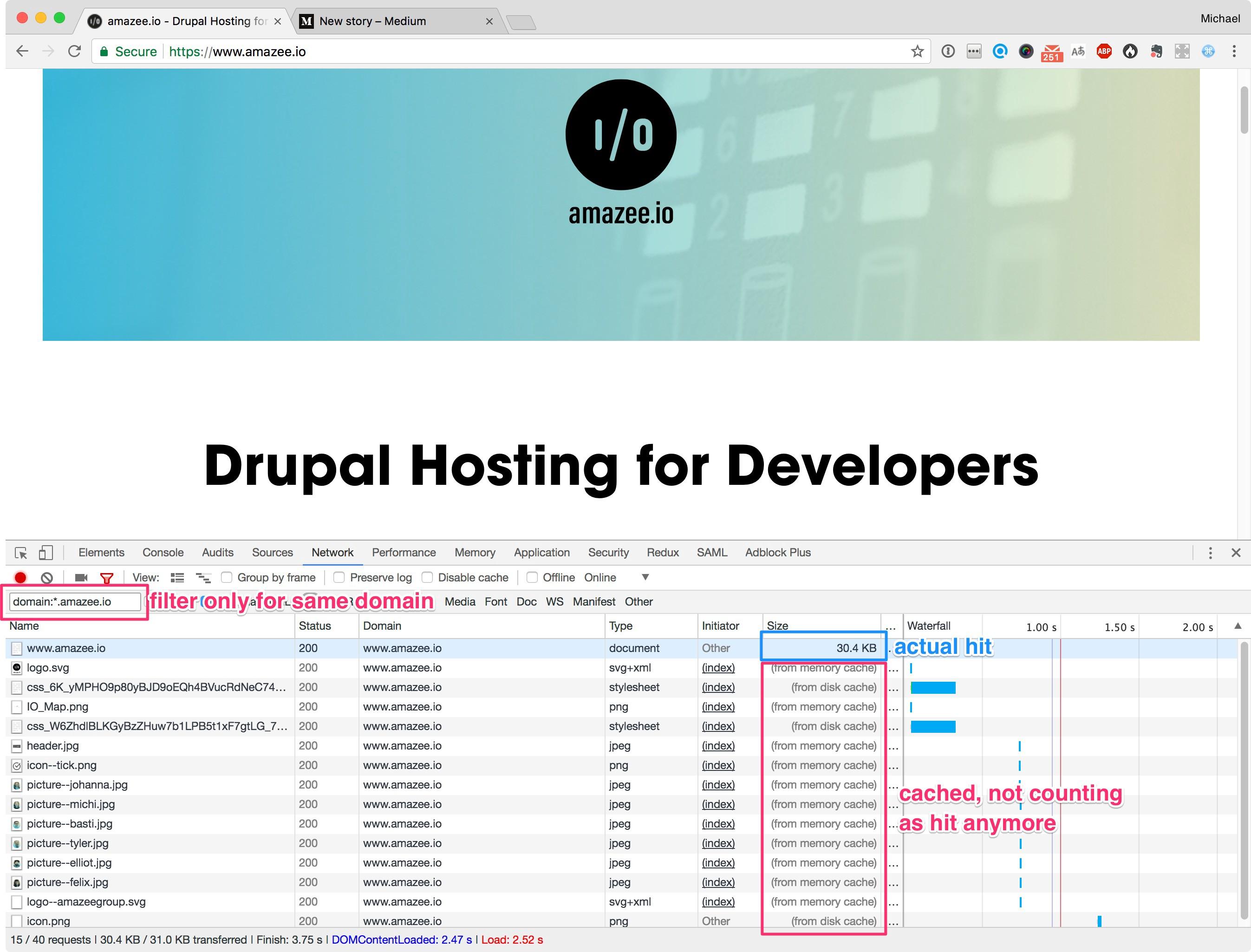Open the Online throttling dropdown arrow
This screenshot has width=1251, height=952.
645,577
